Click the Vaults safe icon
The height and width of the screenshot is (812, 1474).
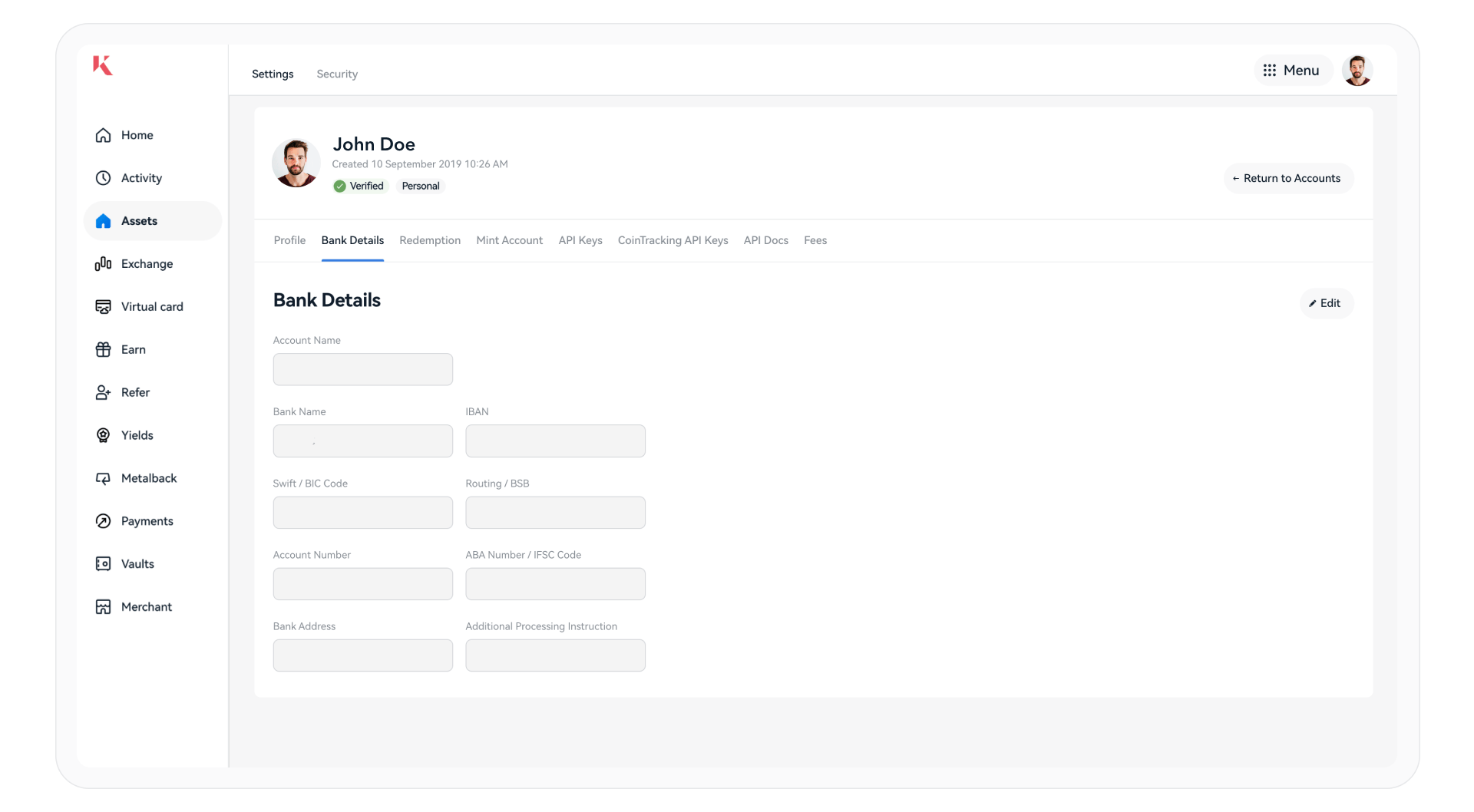coord(103,564)
